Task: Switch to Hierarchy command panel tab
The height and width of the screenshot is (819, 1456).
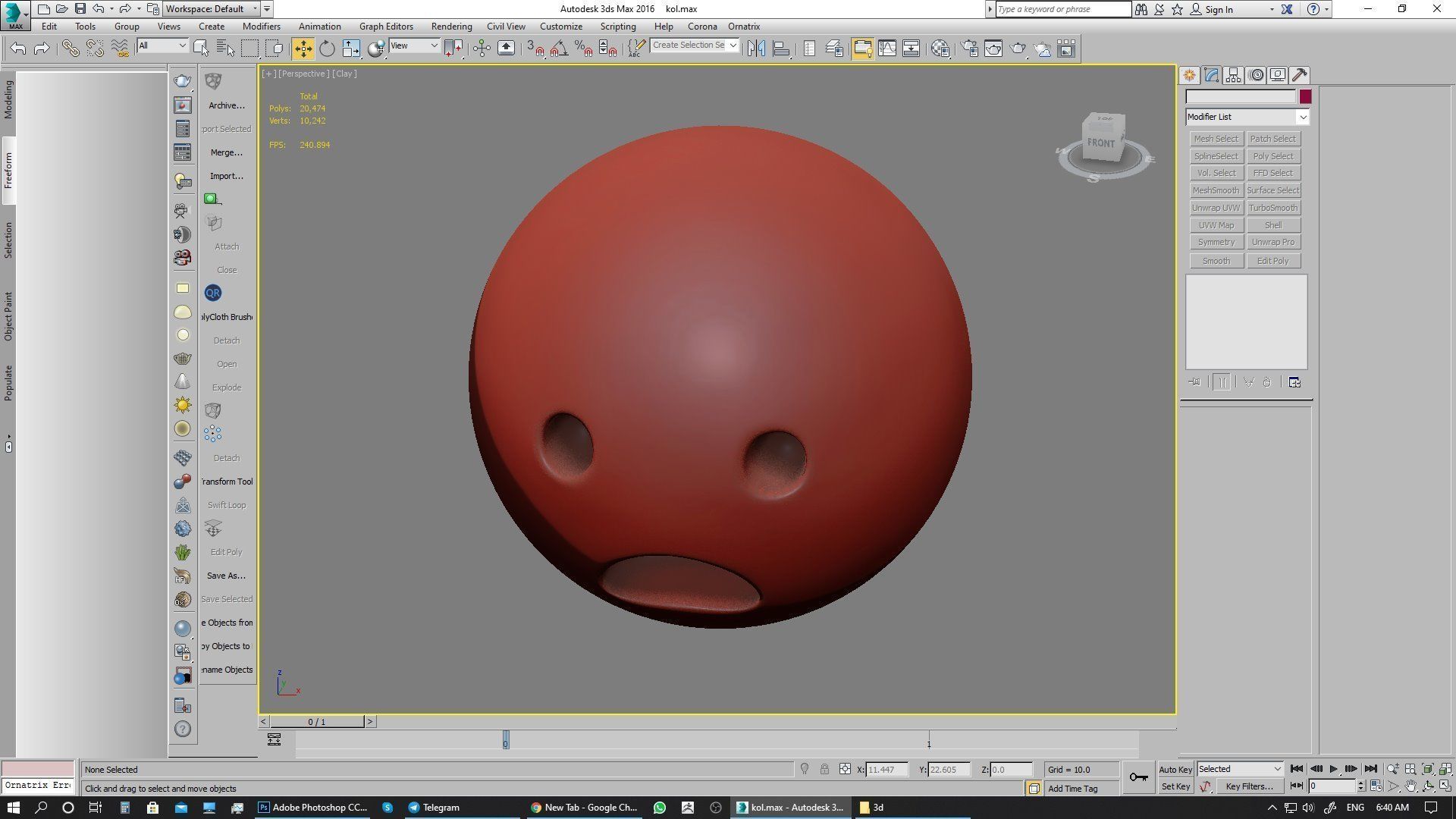Action: pos(1233,75)
